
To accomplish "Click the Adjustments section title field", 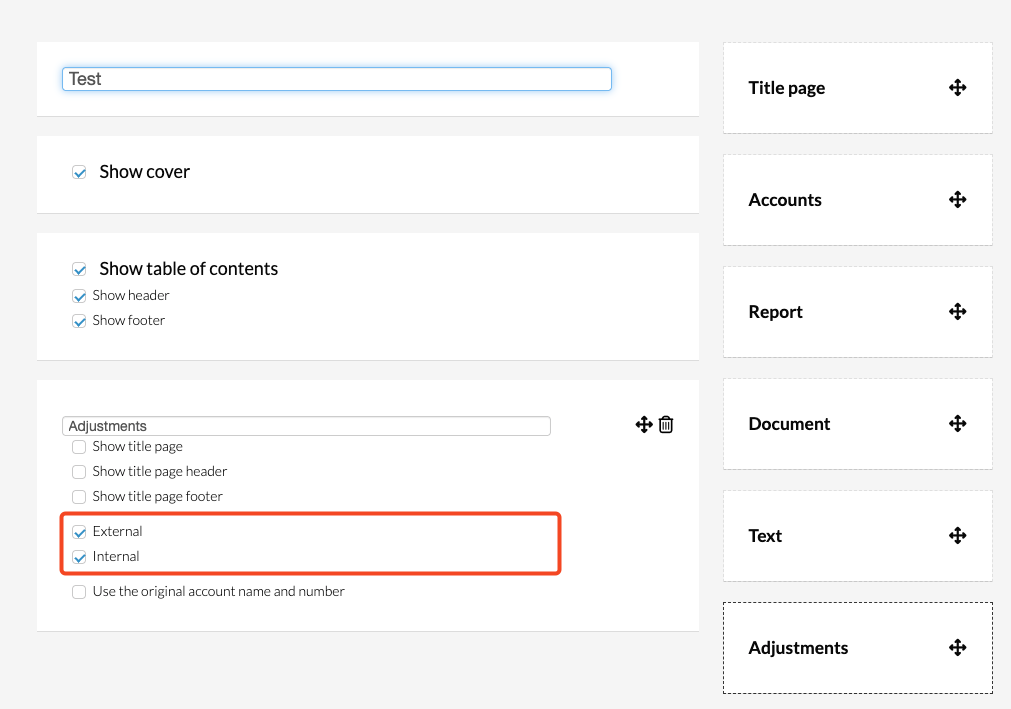I will pos(306,426).
